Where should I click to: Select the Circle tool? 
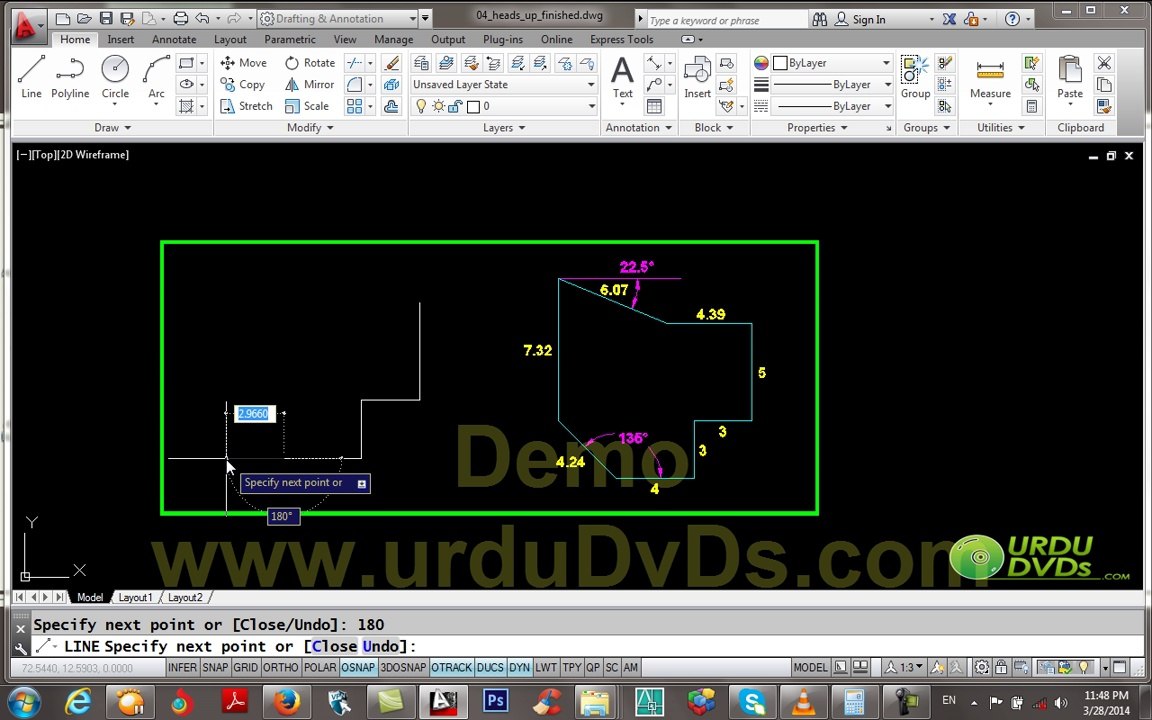point(115,77)
